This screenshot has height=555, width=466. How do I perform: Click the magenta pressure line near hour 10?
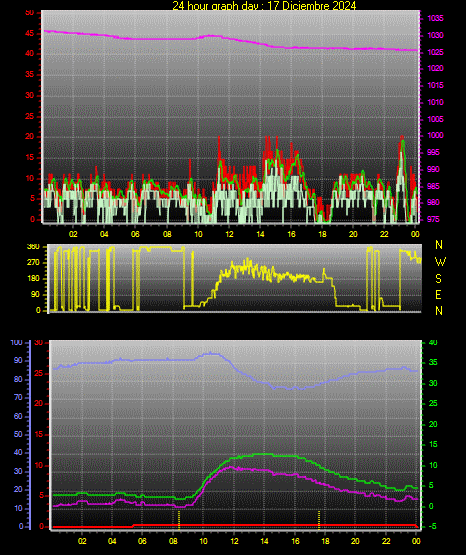tap(198, 38)
